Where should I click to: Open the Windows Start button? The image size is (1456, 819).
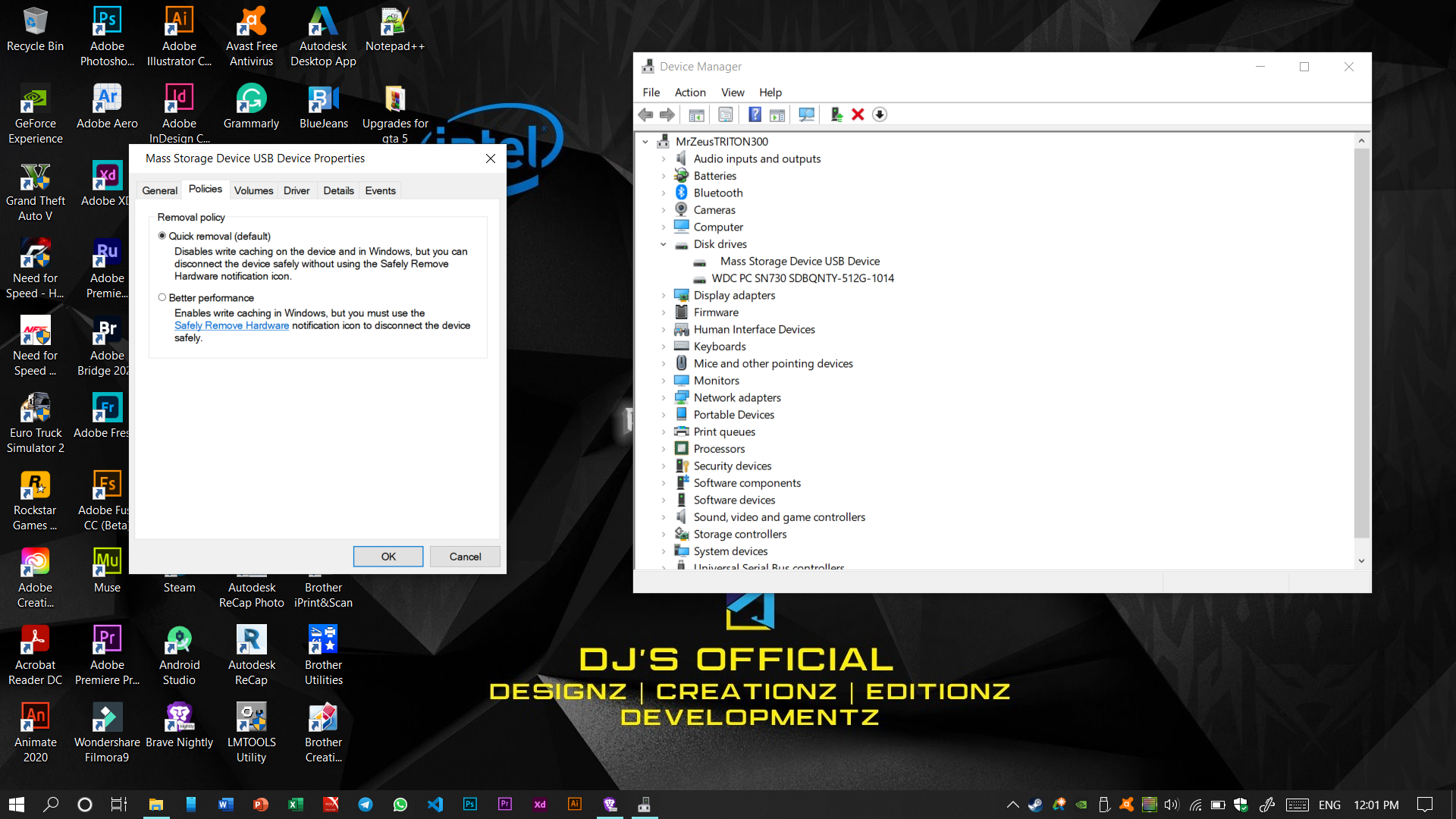coord(17,805)
